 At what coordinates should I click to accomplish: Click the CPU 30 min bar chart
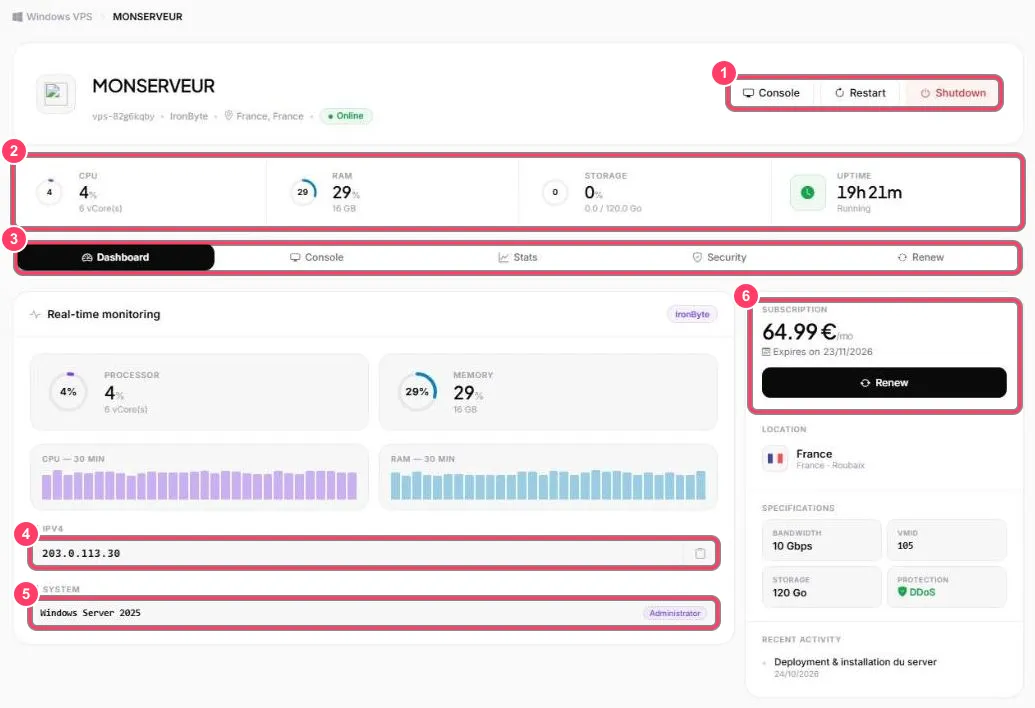click(199, 485)
